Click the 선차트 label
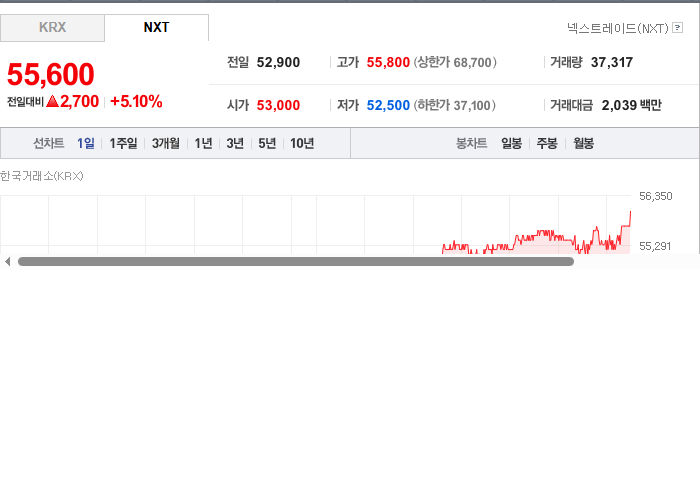 click(49, 143)
